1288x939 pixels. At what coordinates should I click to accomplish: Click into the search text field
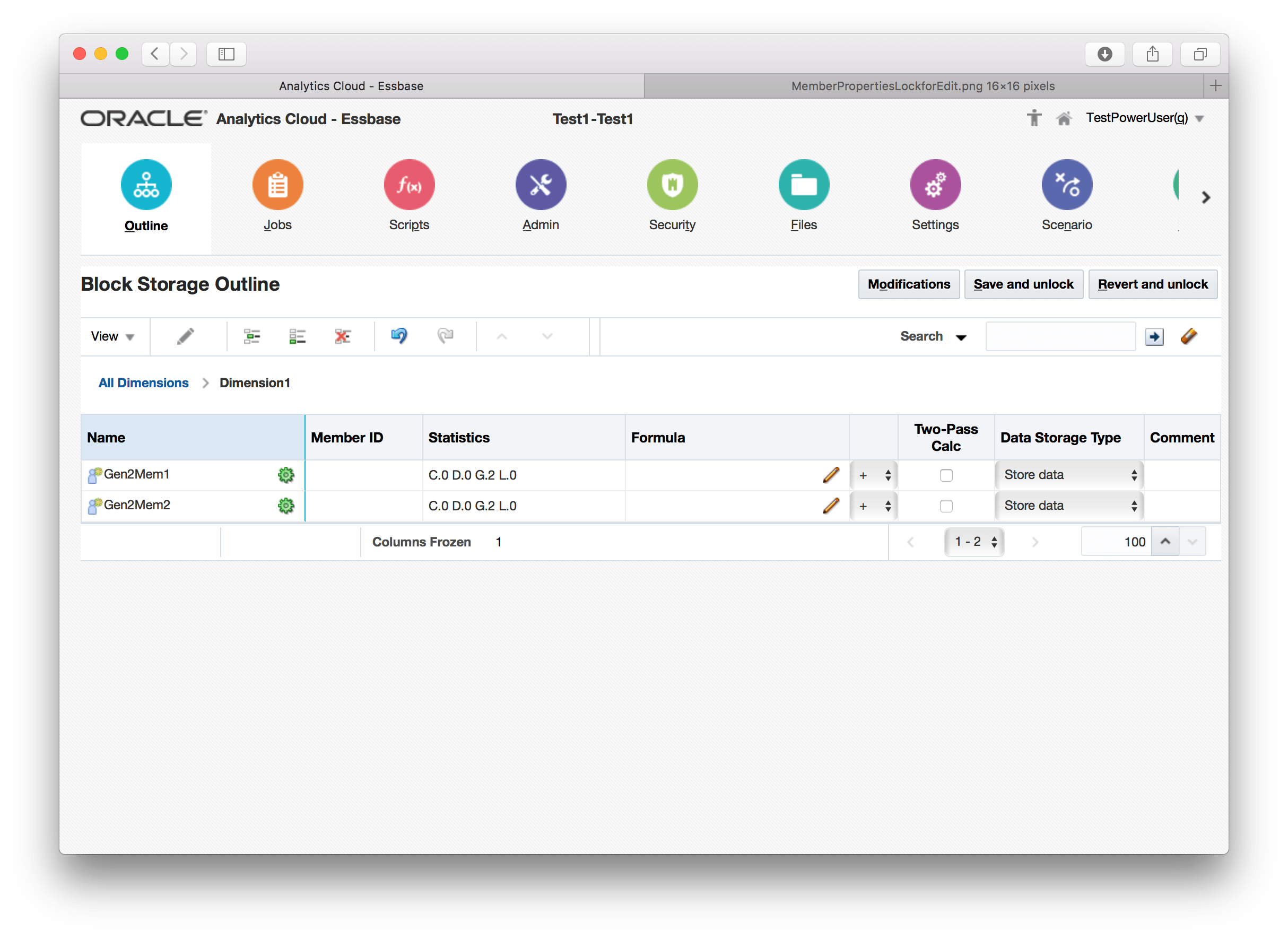tap(1060, 336)
